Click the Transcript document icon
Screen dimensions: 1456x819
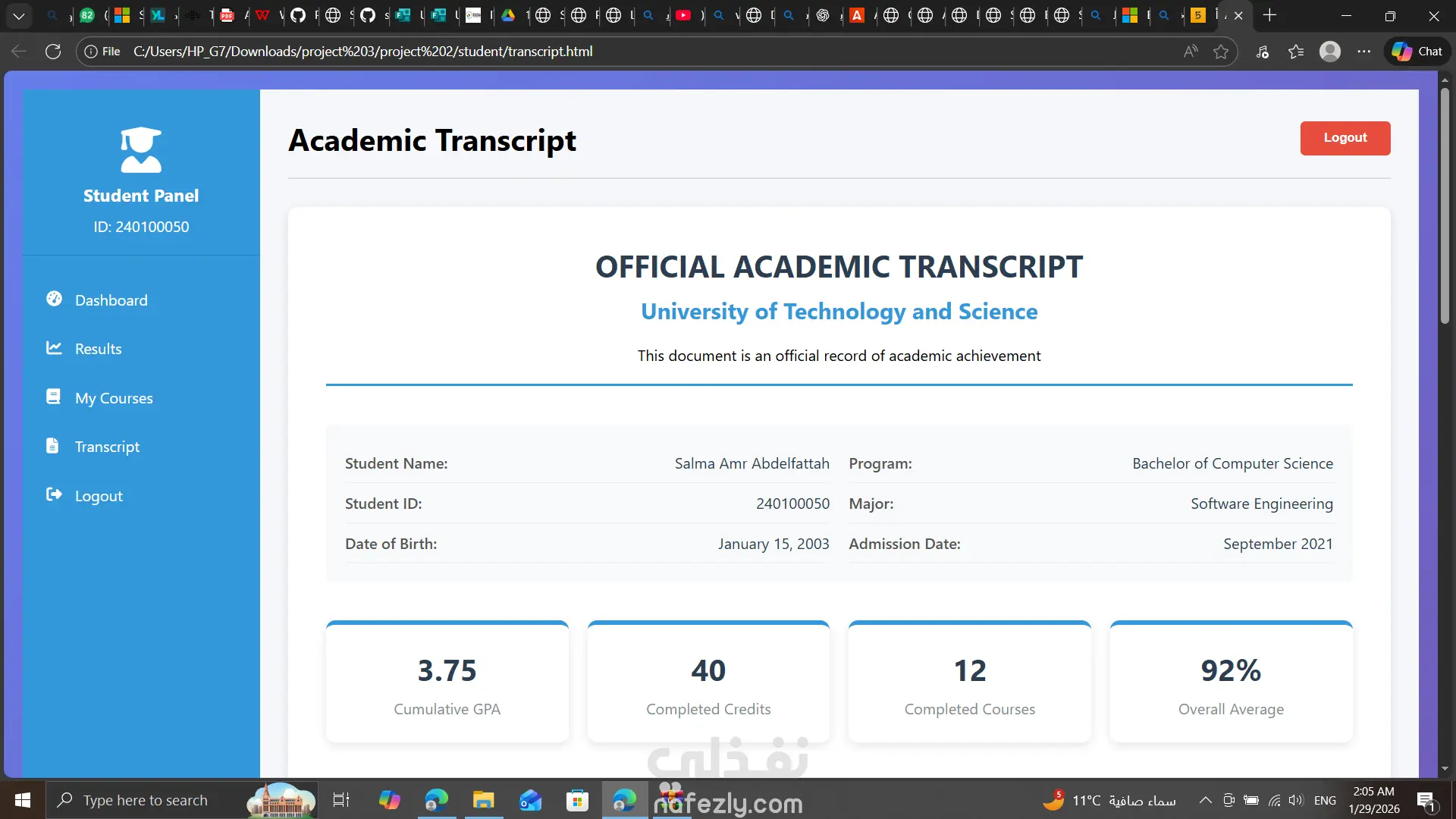click(52, 446)
